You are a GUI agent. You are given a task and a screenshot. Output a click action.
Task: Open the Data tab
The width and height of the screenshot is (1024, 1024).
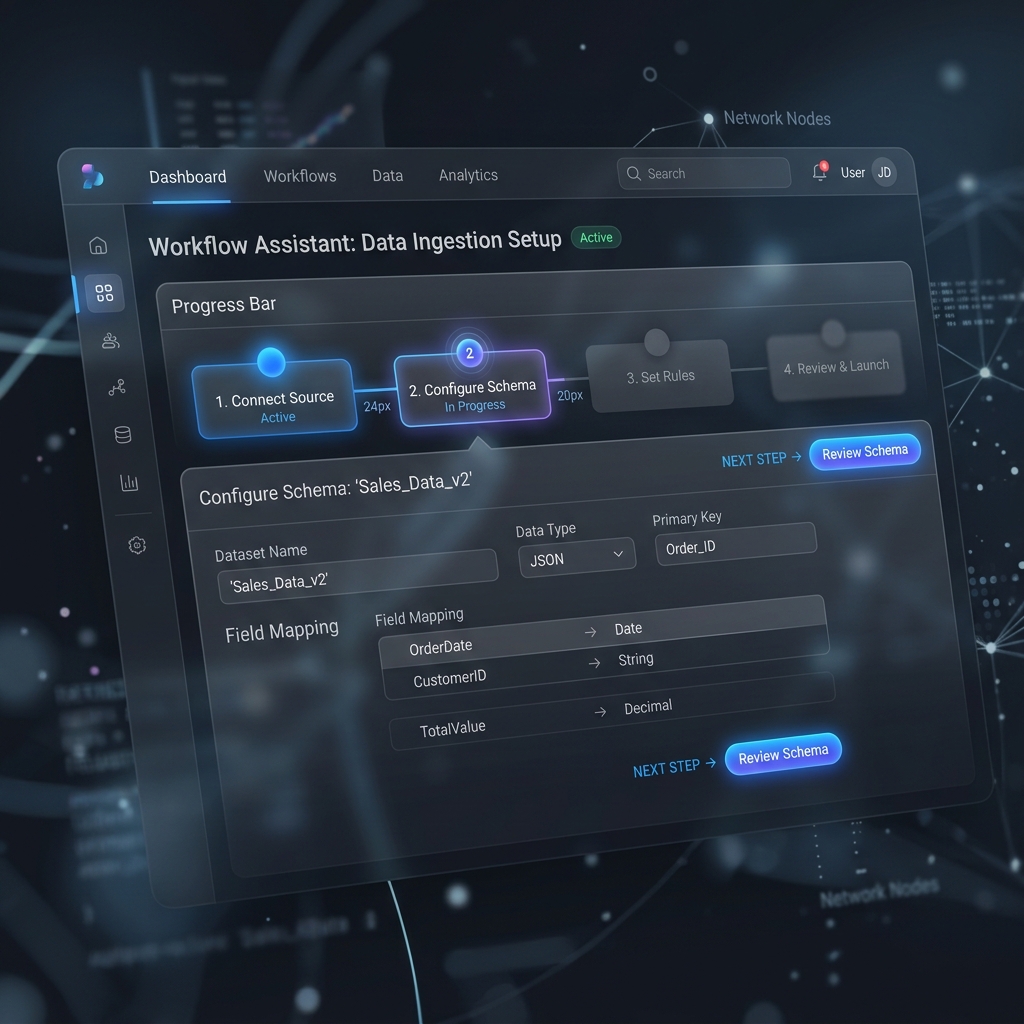click(387, 176)
